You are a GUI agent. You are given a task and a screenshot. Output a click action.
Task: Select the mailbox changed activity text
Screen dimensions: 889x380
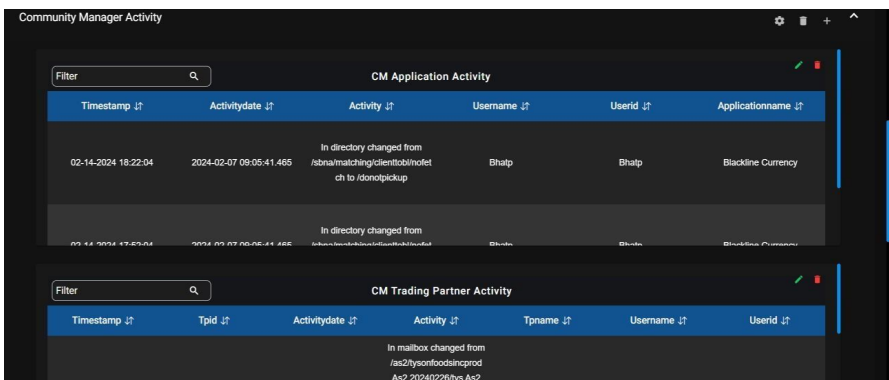[436, 363]
